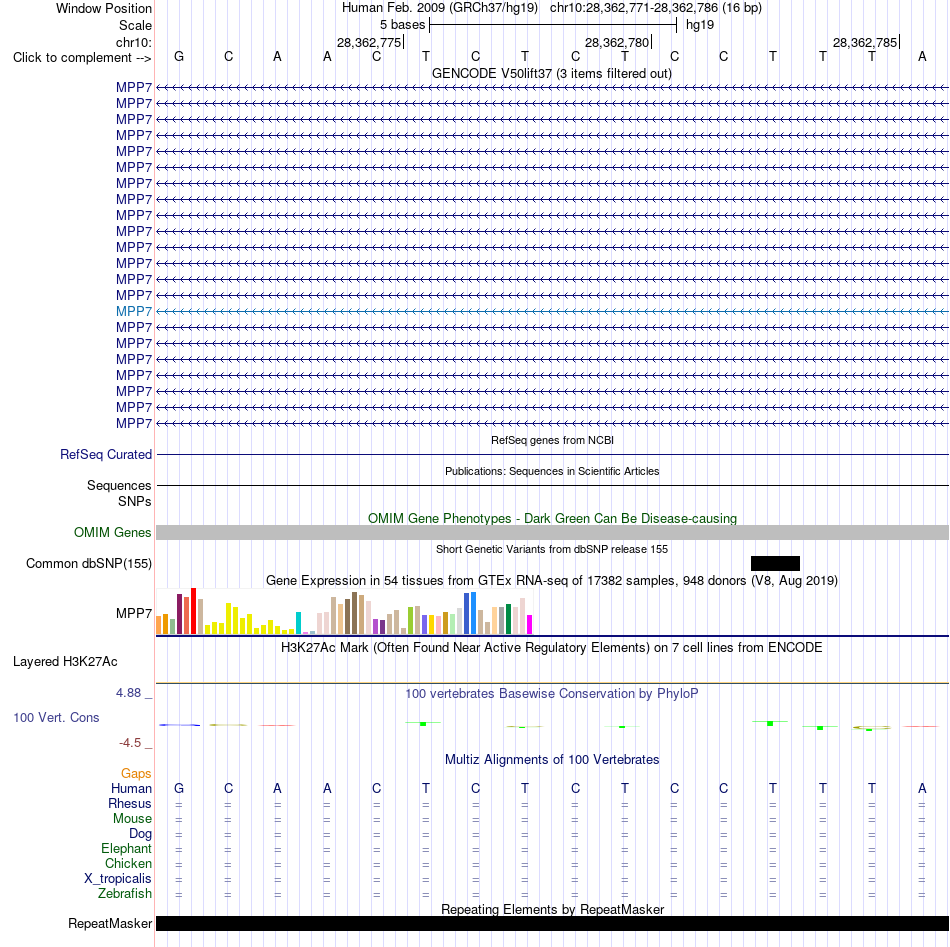Open 'Repeating Elements by RepeatMasker' track title
The image size is (950, 947).
(x=552, y=909)
